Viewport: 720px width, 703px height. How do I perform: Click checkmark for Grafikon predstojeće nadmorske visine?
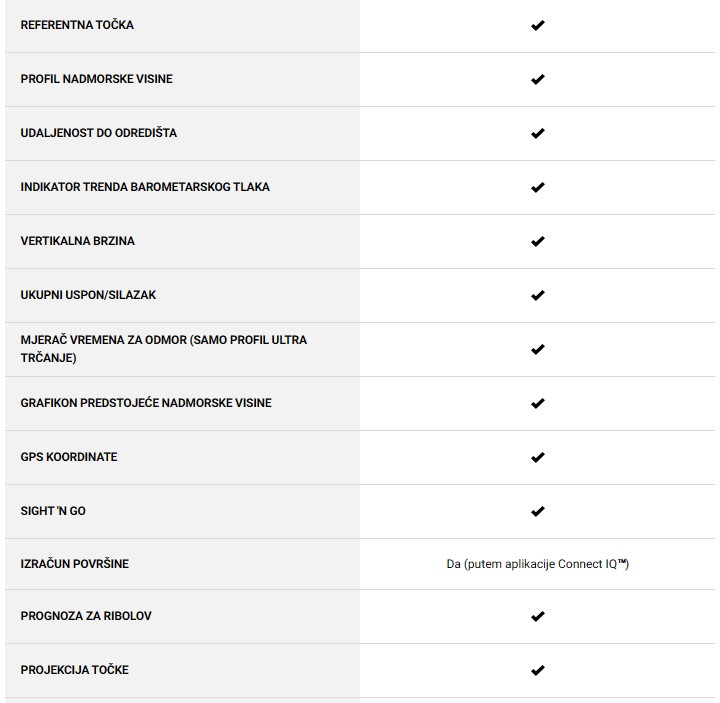(x=537, y=404)
